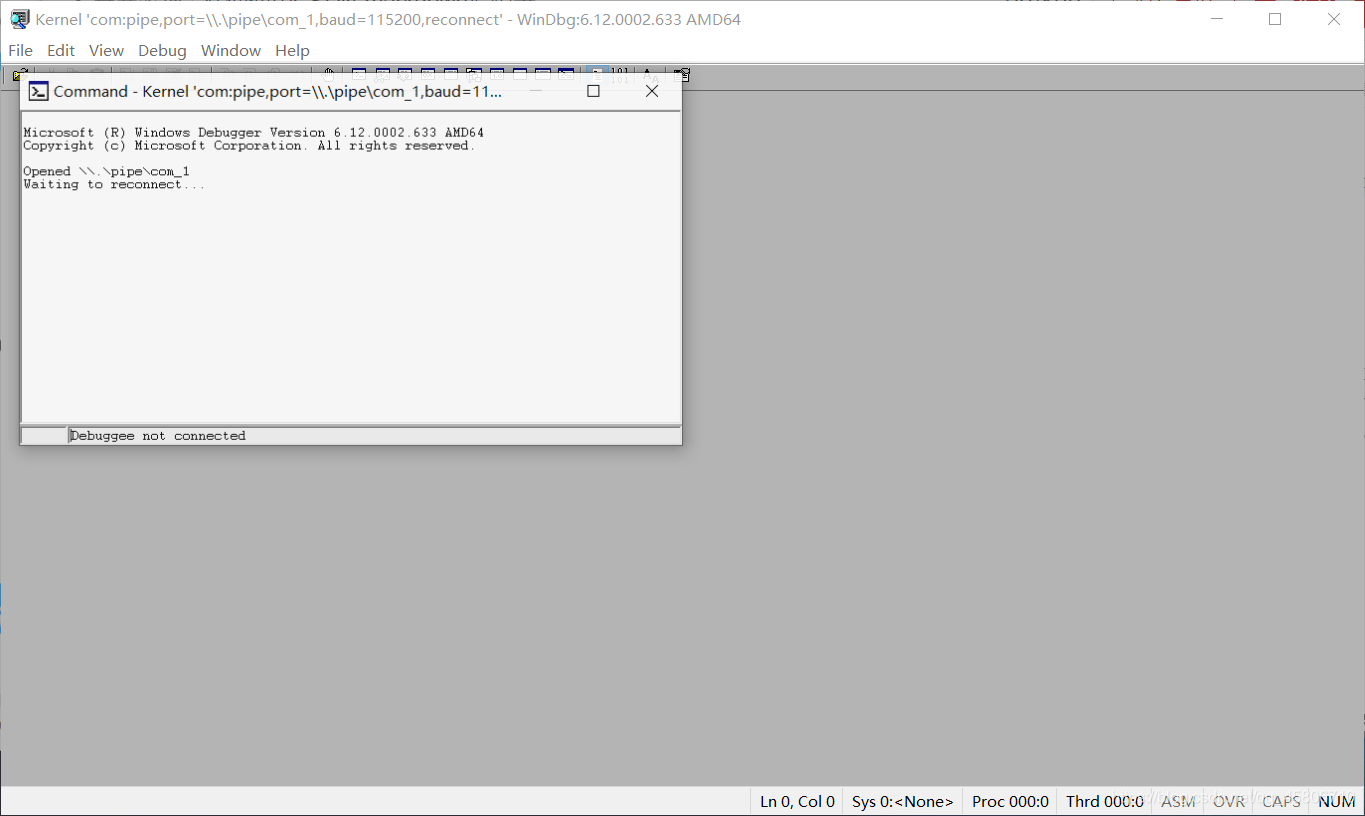Click the 'Opened \\.\pipe\com_1' output line

[x=106, y=171]
